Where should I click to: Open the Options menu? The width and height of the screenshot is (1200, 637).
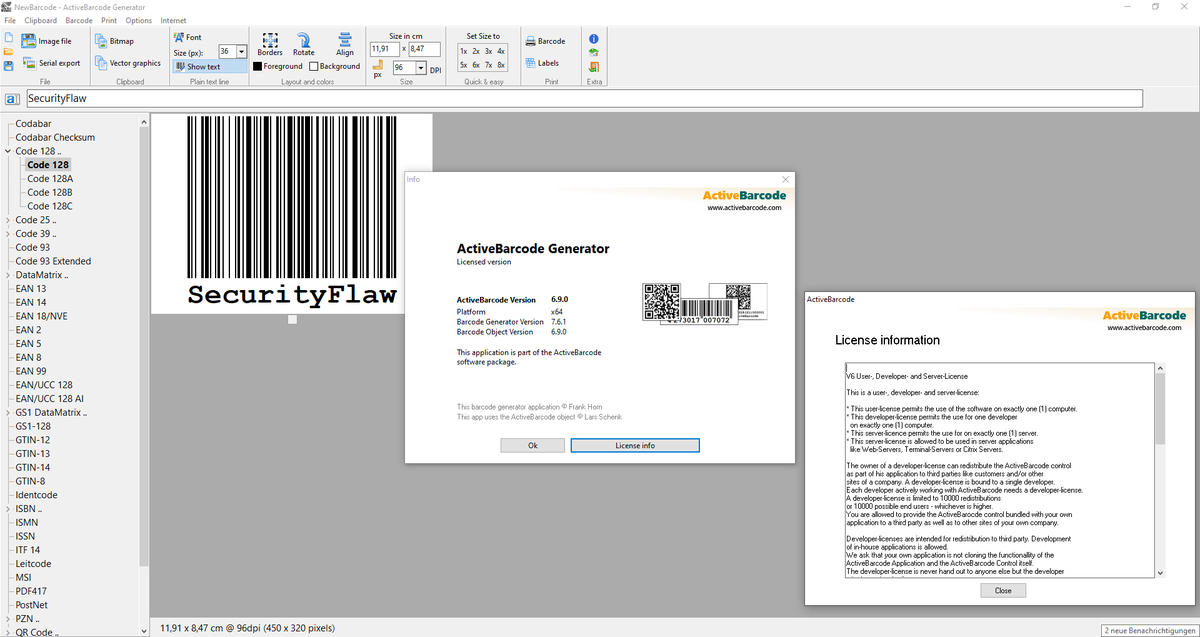pos(139,20)
